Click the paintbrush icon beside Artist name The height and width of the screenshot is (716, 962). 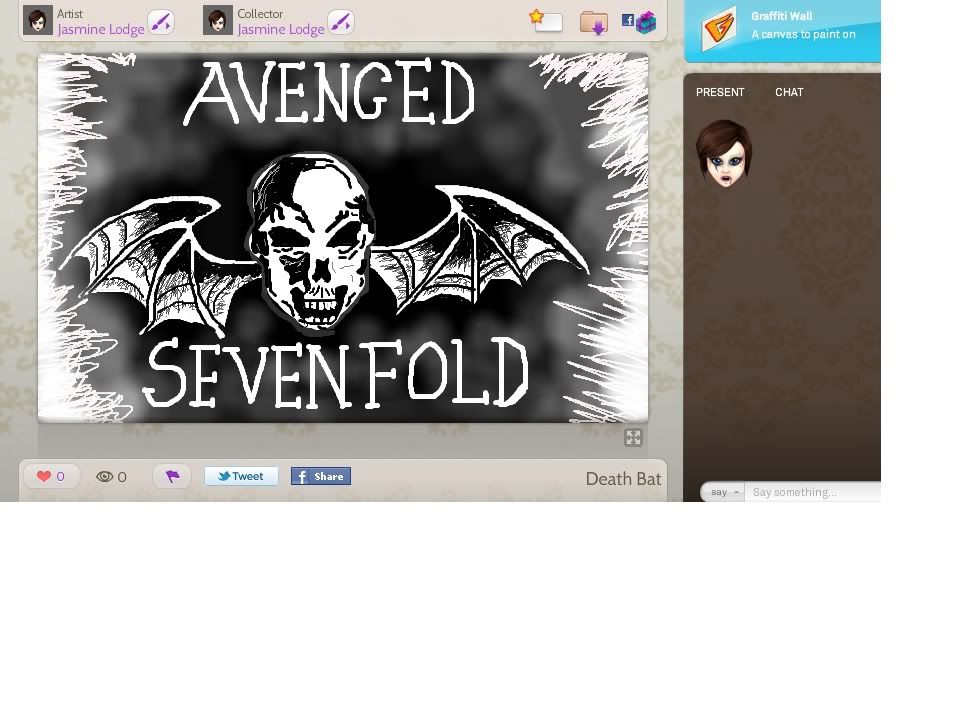click(x=161, y=23)
